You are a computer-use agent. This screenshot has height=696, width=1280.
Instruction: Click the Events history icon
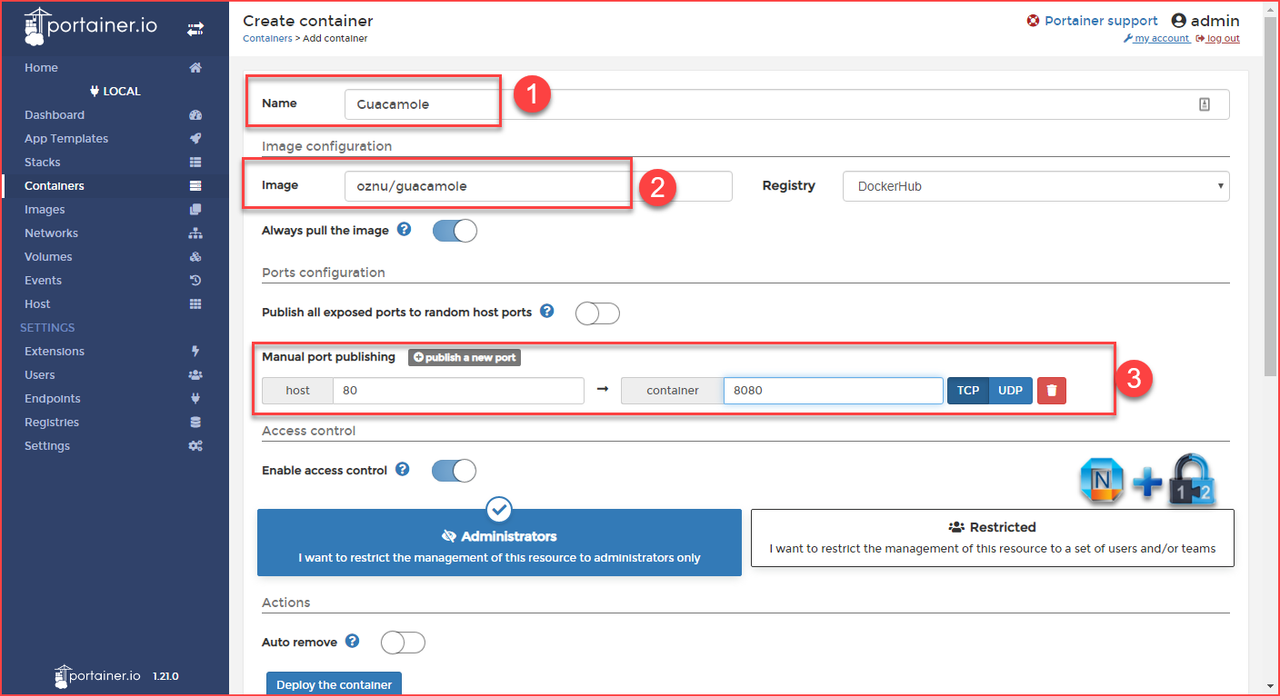pyautogui.click(x=196, y=281)
